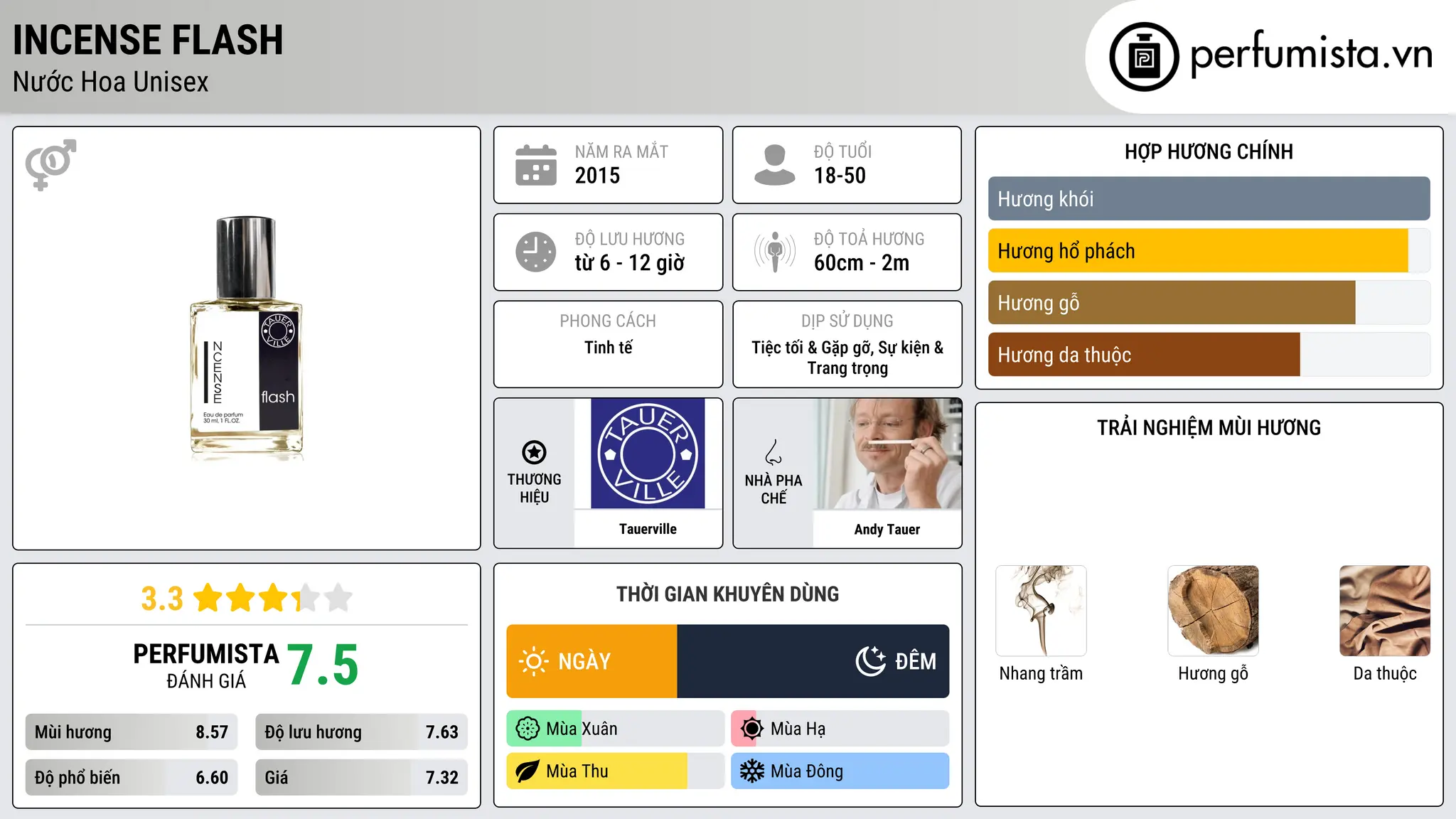Click the sillage icon beside Độ Toả Hương
The image size is (1456, 819).
pyautogui.click(x=775, y=252)
